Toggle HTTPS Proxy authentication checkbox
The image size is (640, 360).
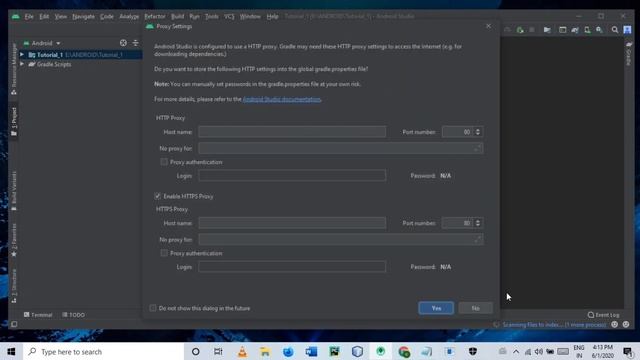pos(164,253)
